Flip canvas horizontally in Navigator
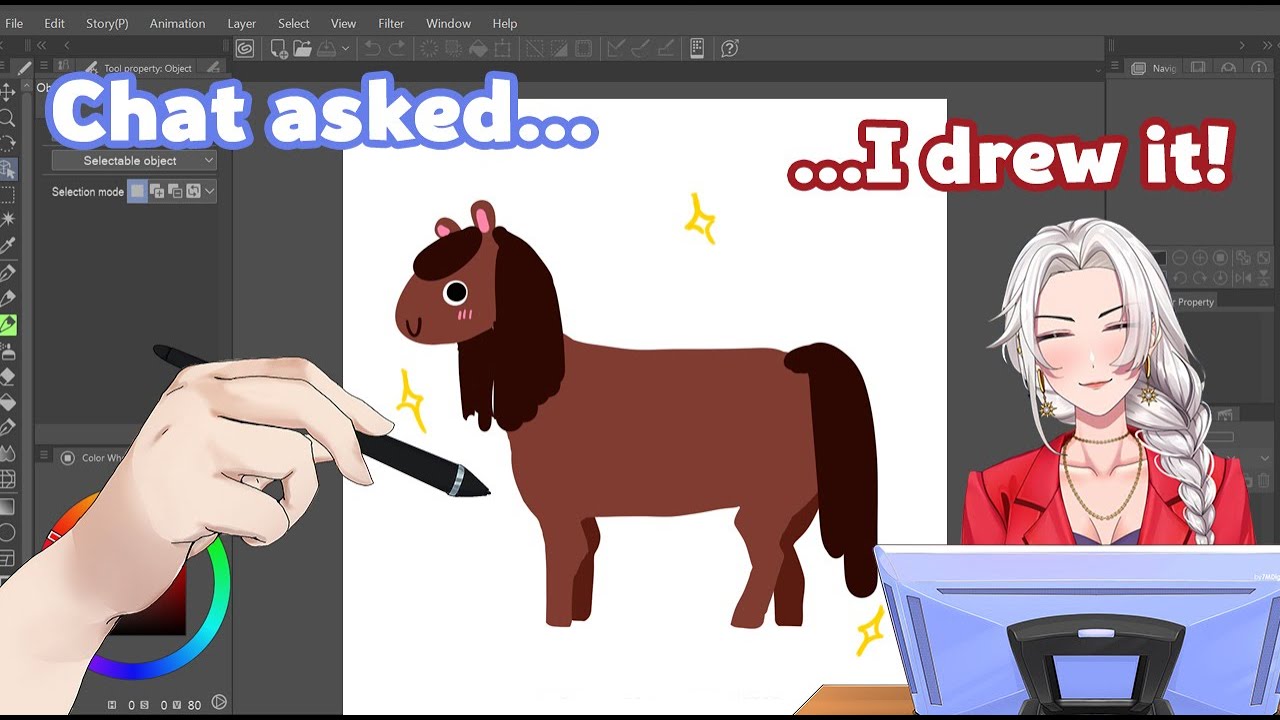Image resolution: width=1280 pixels, height=720 pixels. click(1243, 277)
